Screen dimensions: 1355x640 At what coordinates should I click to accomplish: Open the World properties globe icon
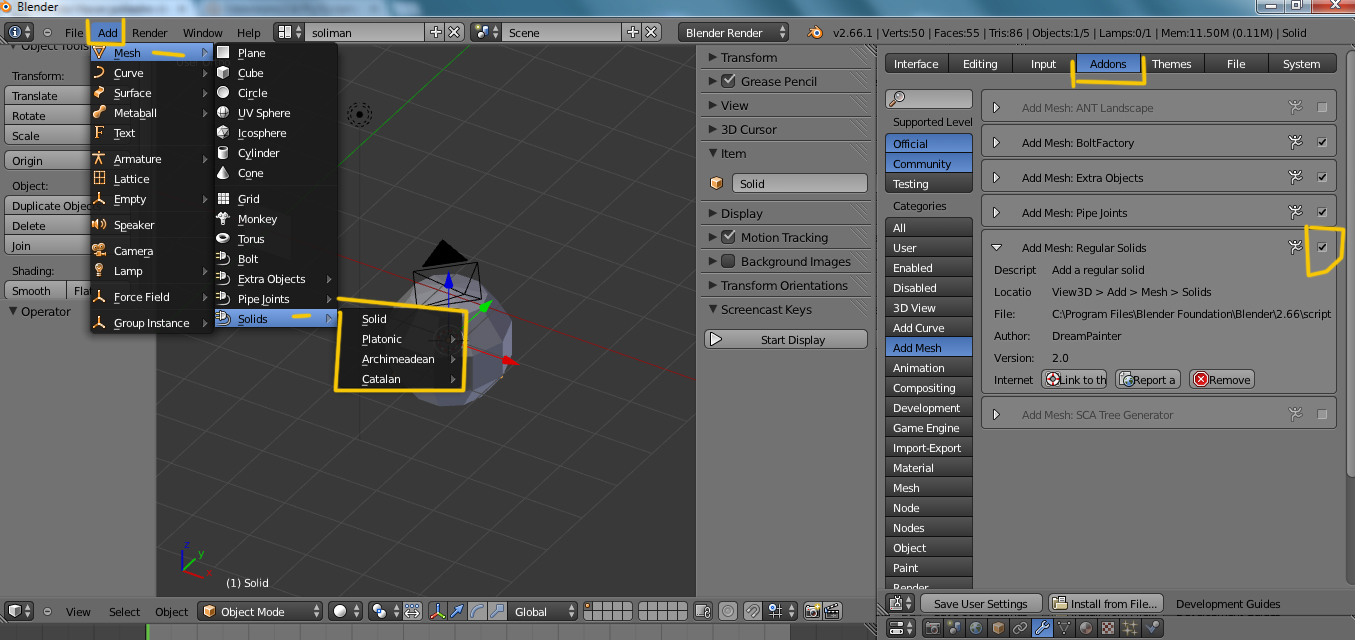[976, 628]
